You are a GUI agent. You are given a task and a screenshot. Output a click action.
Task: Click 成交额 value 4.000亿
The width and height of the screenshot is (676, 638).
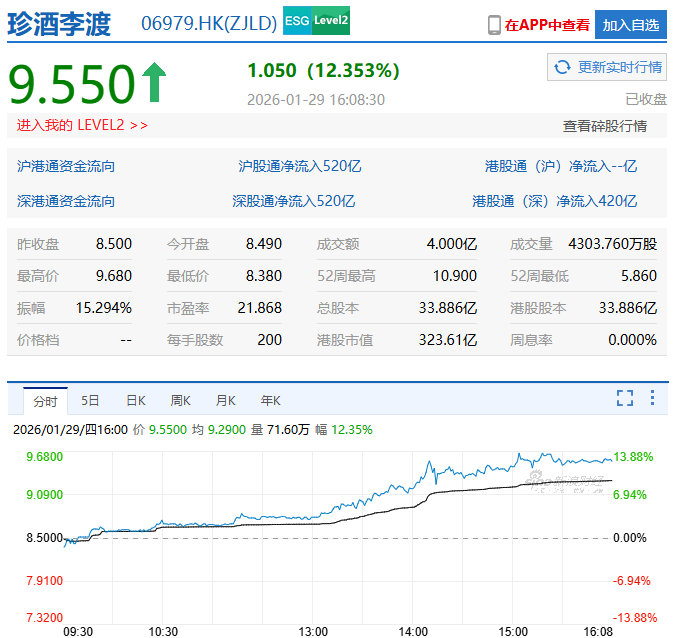(x=452, y=244)
